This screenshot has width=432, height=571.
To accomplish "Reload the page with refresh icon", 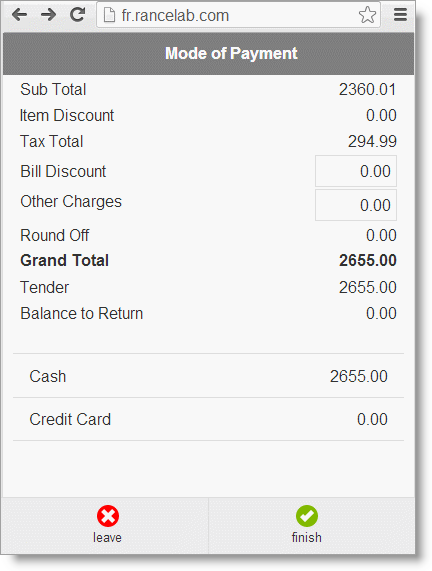I will 78,15.
